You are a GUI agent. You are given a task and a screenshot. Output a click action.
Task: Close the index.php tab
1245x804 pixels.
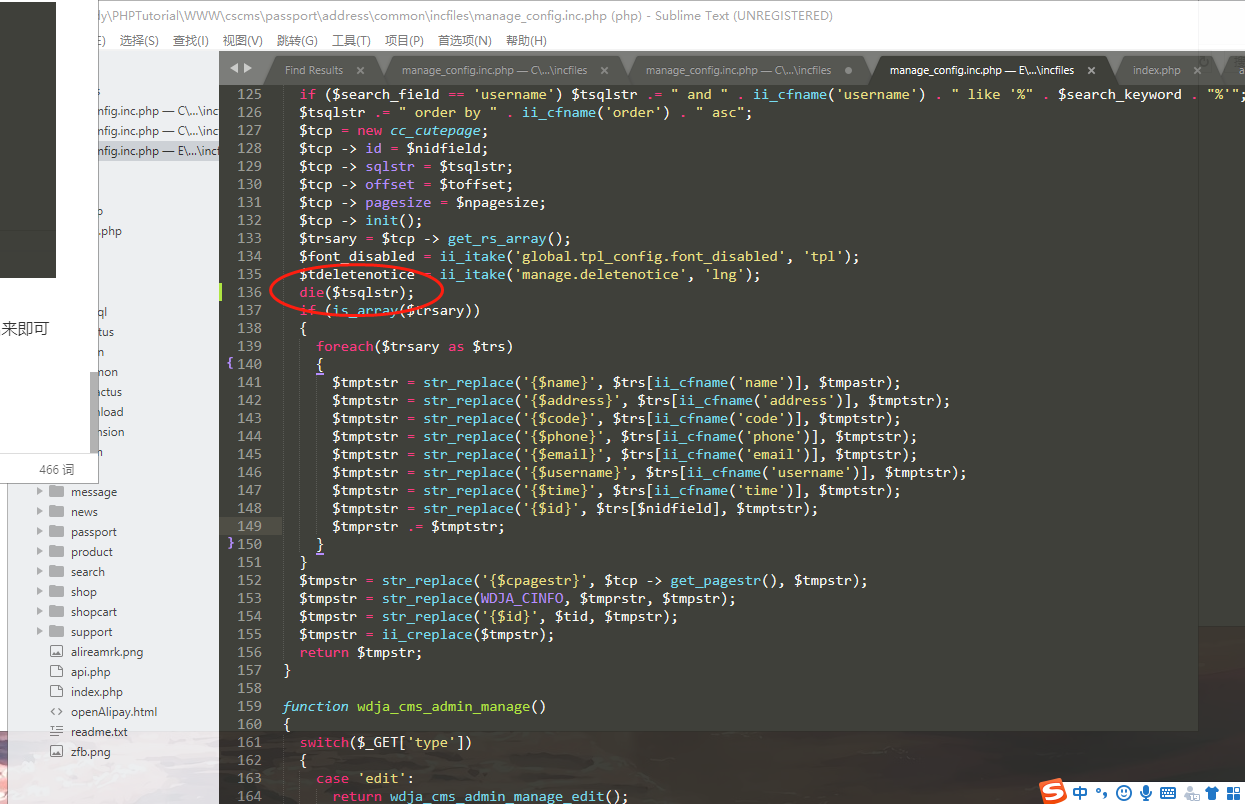pyautogui.click(x=1197, y=71)
